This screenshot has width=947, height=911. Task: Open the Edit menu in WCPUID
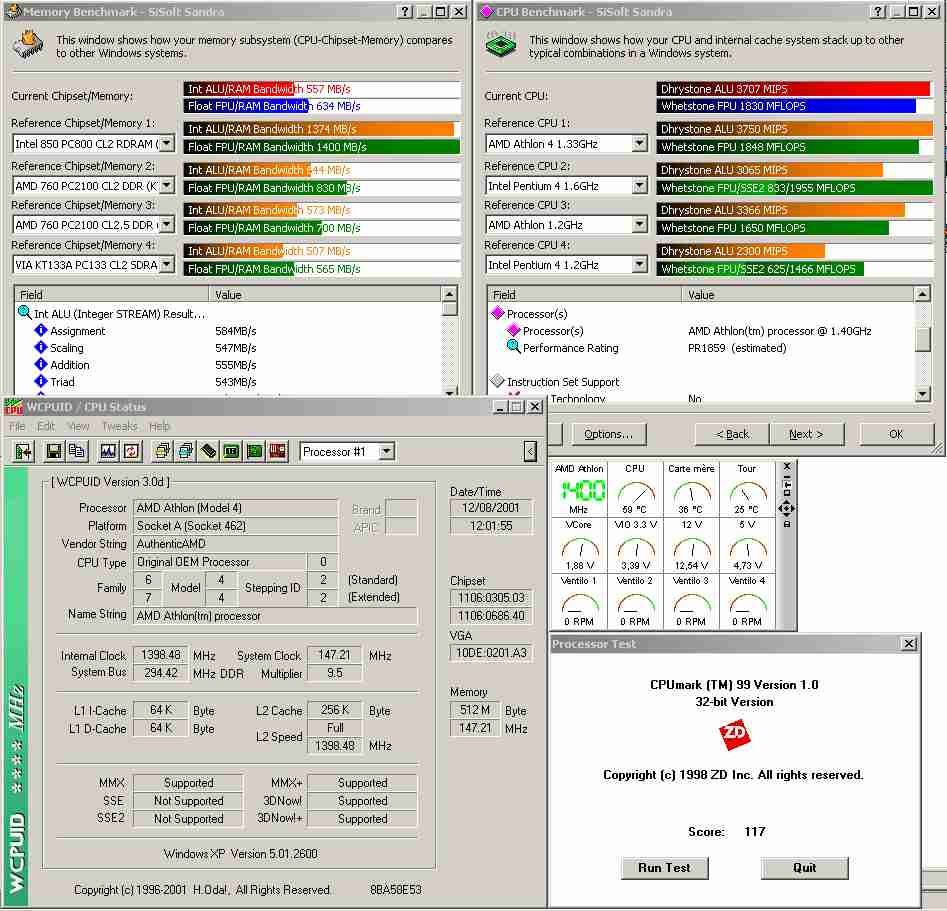(x=46, y=426)
